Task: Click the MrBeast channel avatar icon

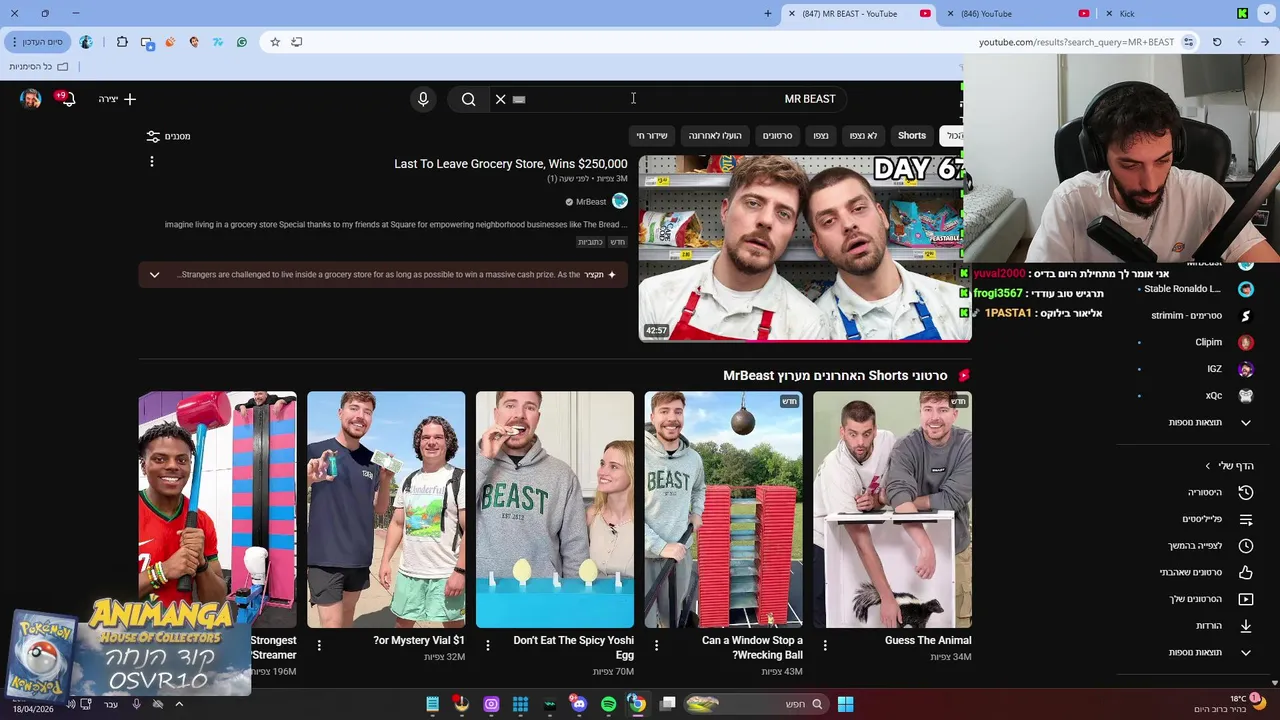Action: point(620,201)
